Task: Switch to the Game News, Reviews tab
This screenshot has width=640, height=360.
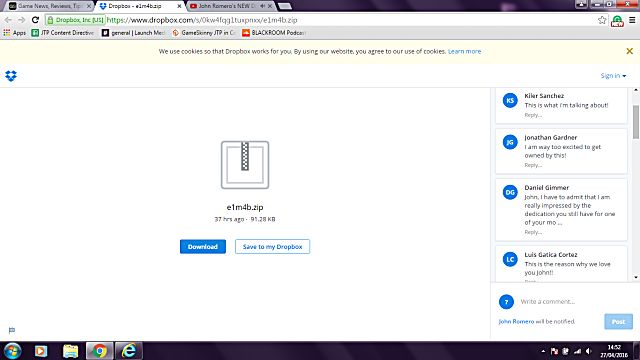Action: tap(50, 6)
